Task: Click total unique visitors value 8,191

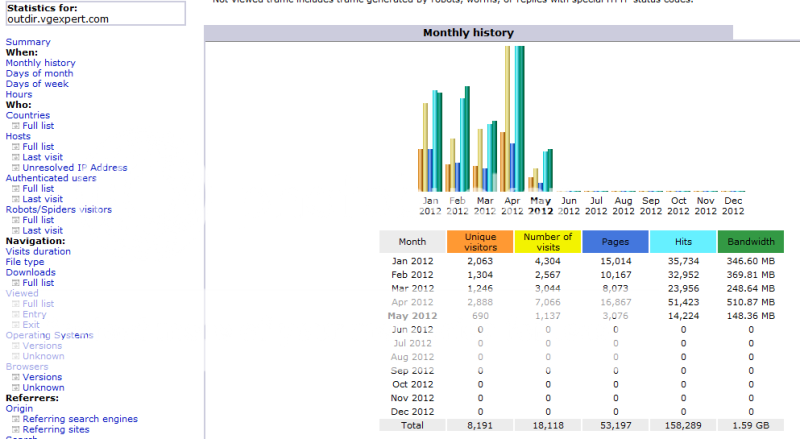Action: 480,425
